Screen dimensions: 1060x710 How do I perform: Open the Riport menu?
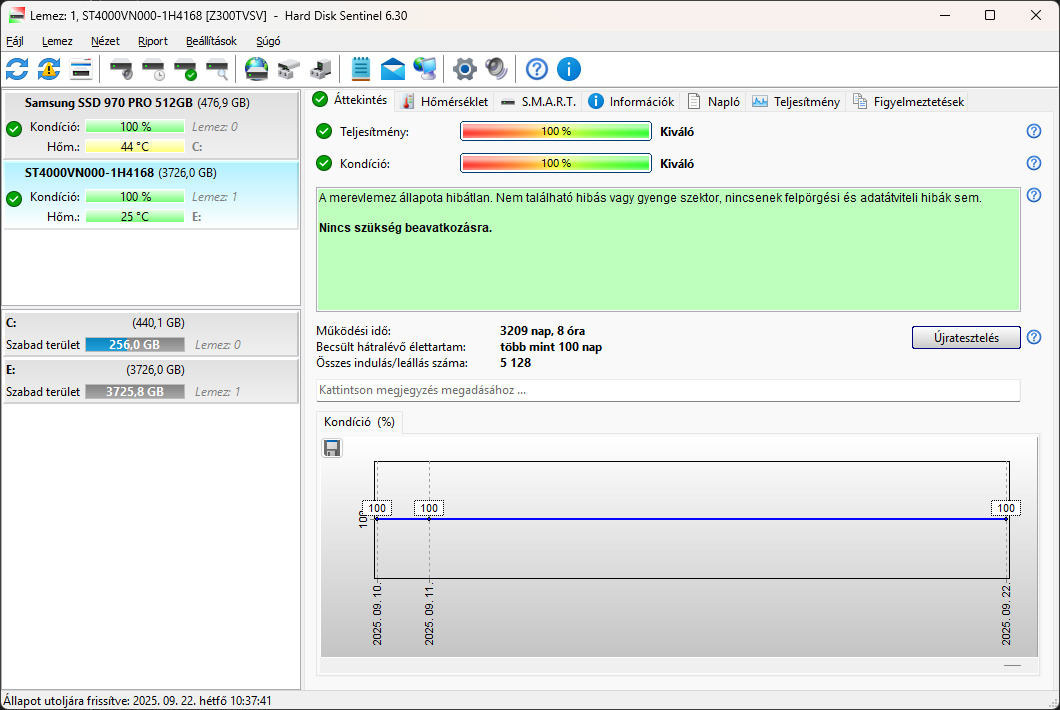[153, 41]
